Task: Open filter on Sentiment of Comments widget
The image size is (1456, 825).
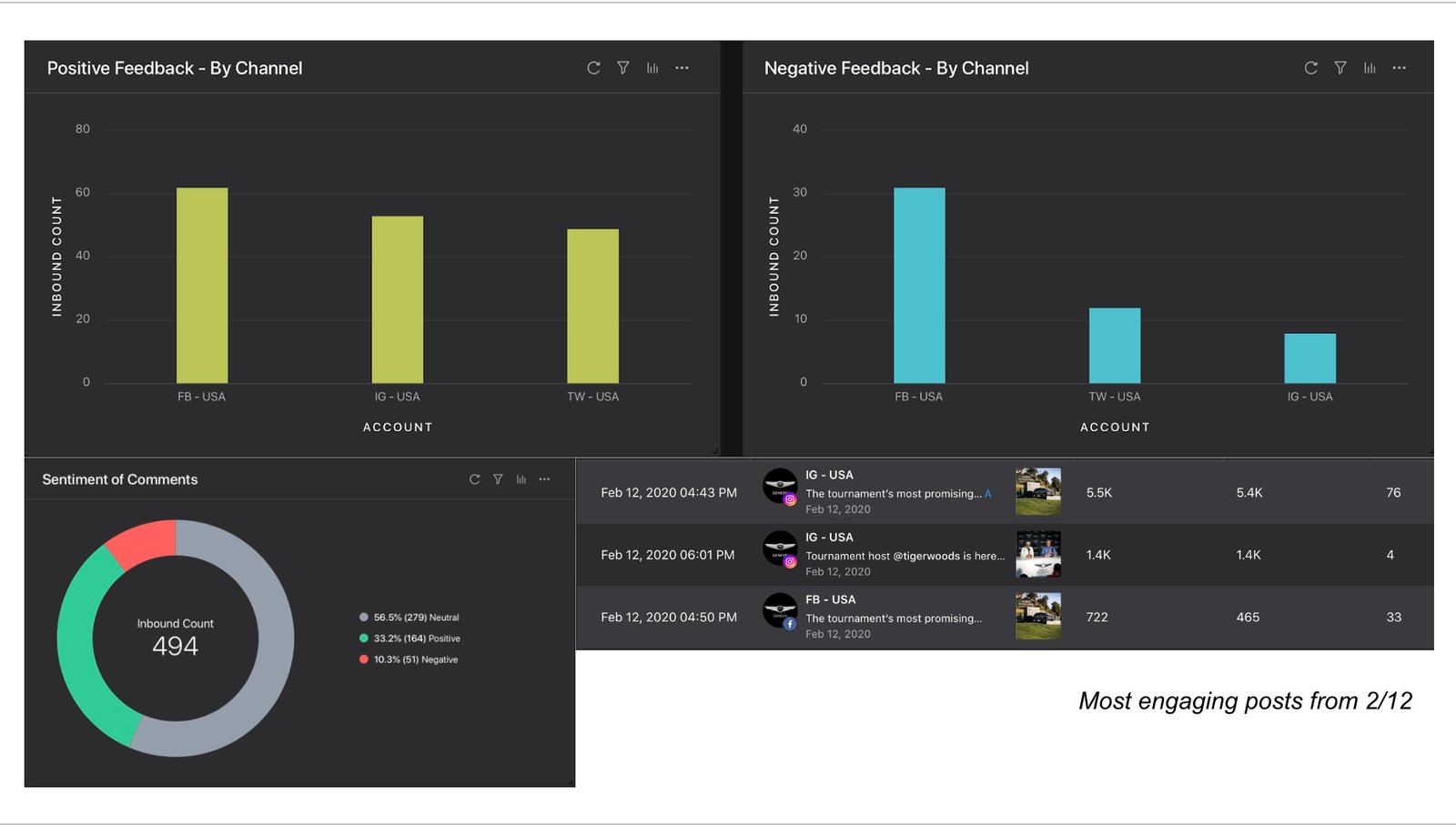Action: [x=498, y=479]
